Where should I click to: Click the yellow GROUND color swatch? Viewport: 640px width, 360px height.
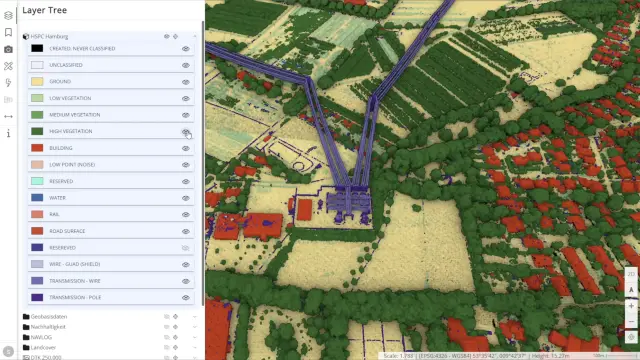37,81
